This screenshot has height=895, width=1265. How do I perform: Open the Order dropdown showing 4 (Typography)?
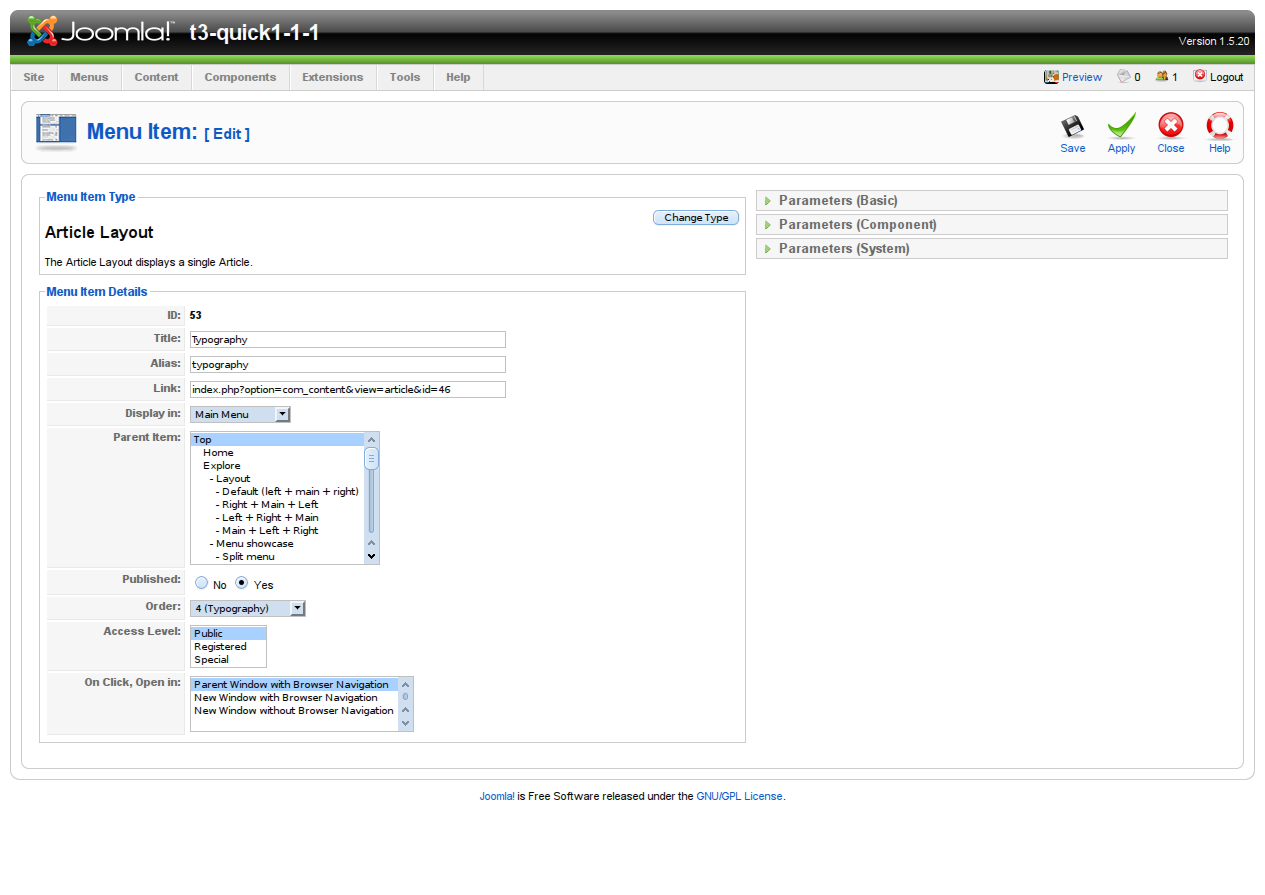[248, 608]
